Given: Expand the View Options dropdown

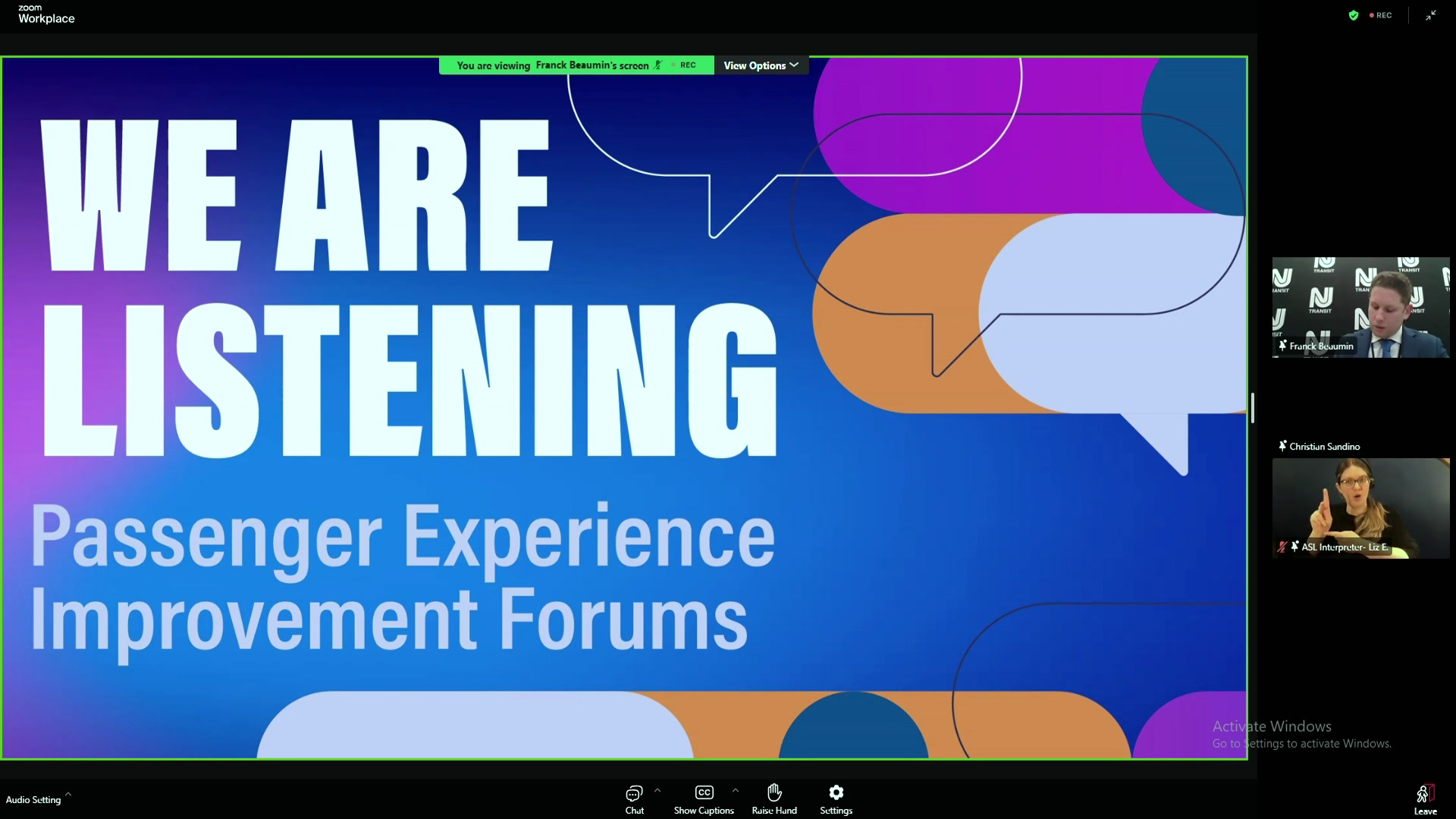Looking at the screenshot, I should tap(761, 65).
